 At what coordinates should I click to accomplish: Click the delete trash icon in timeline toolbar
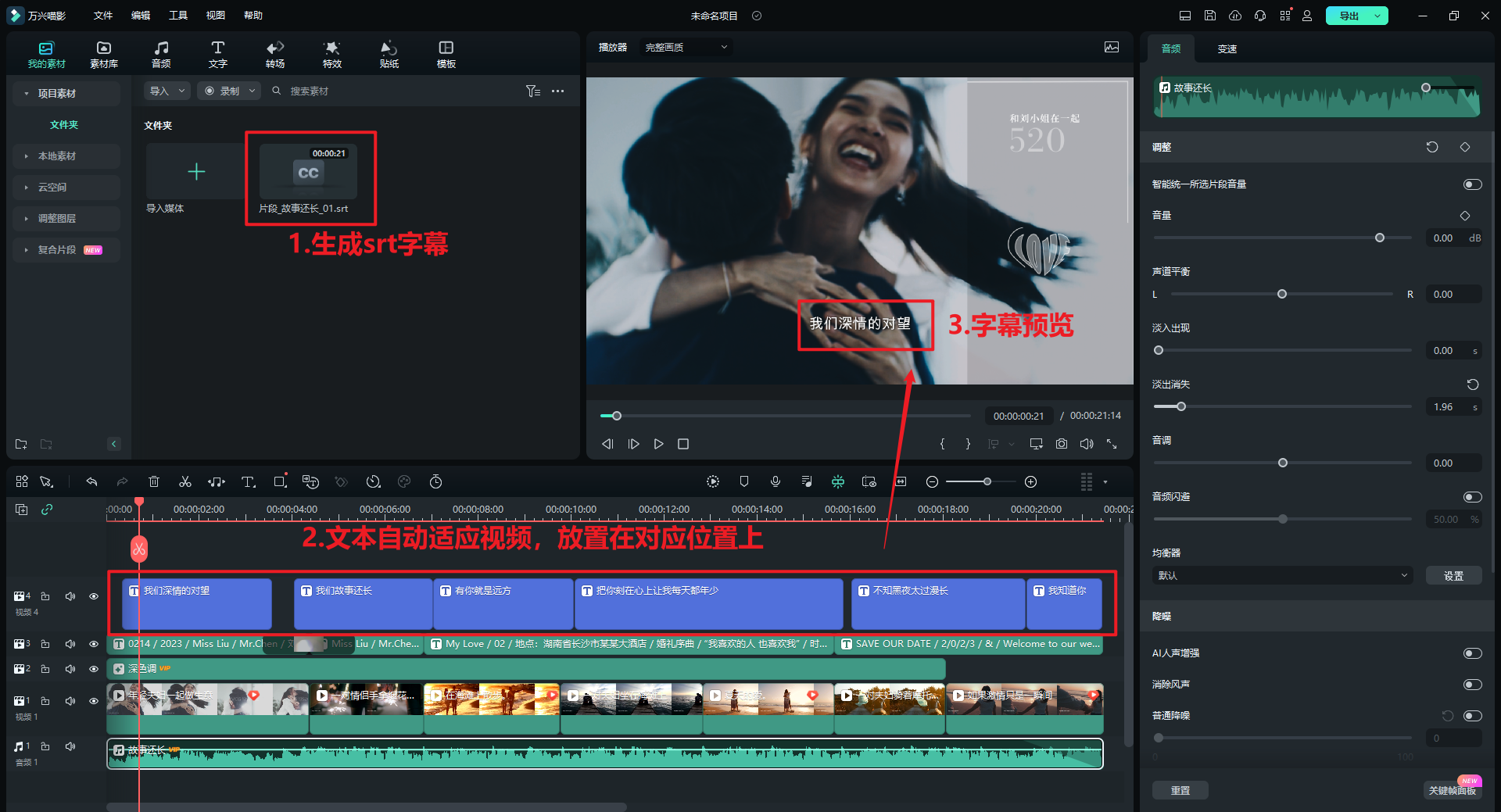click(x=154, y=482)
